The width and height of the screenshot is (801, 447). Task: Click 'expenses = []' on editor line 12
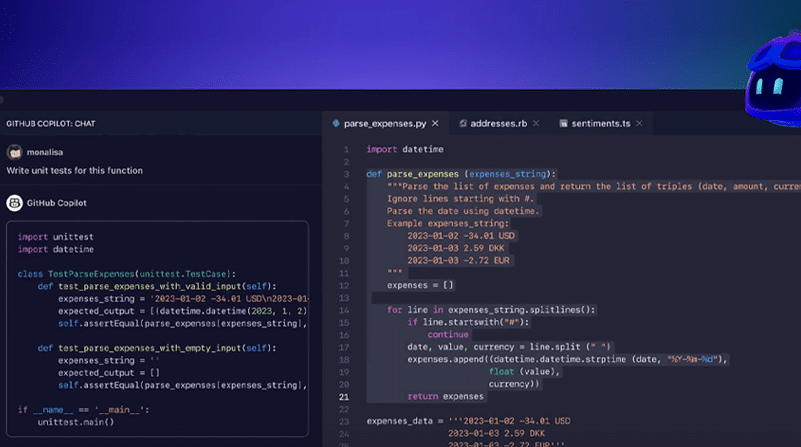point(420,285)
